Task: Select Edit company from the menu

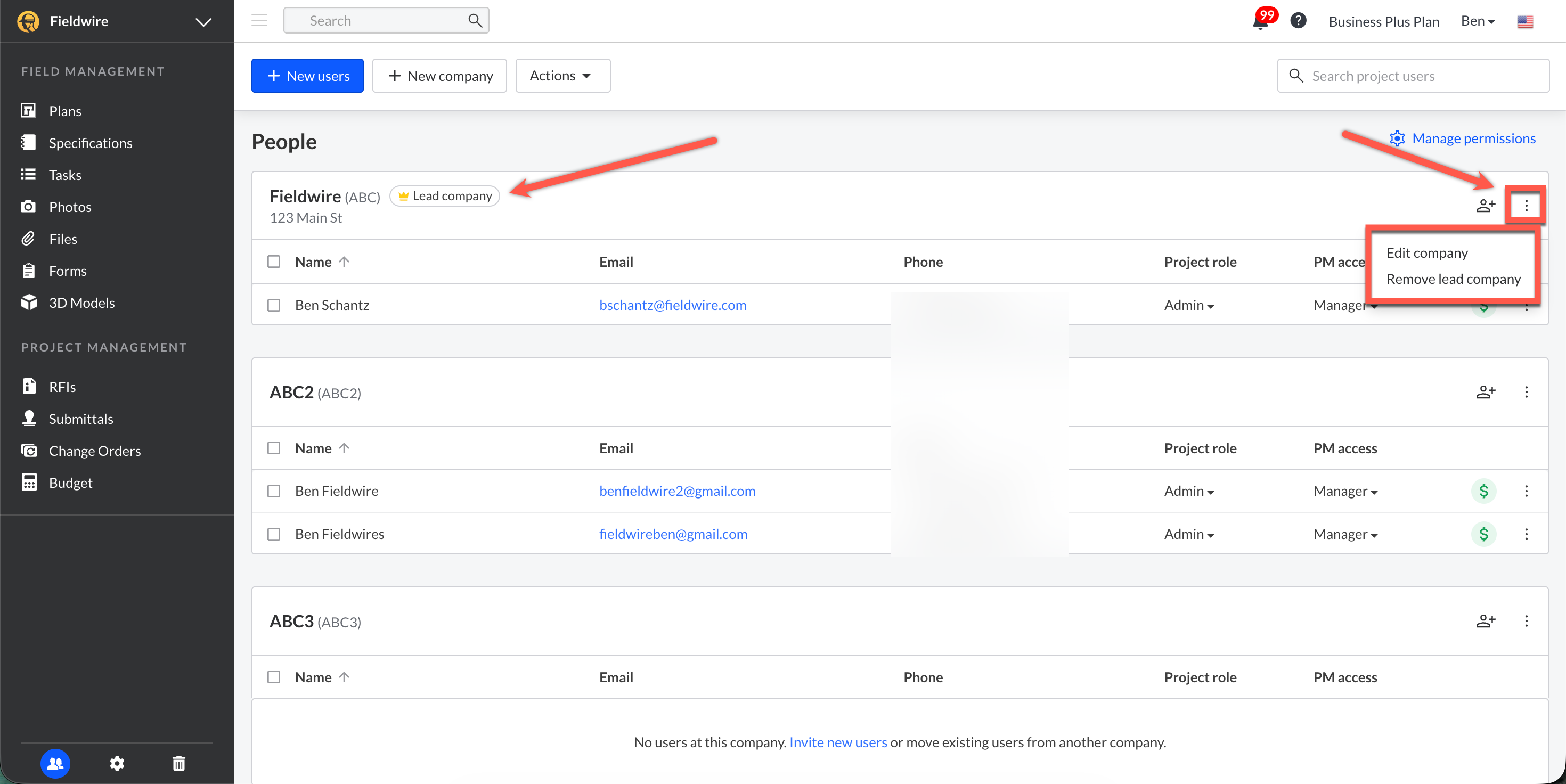Action: pos(1427,253)
